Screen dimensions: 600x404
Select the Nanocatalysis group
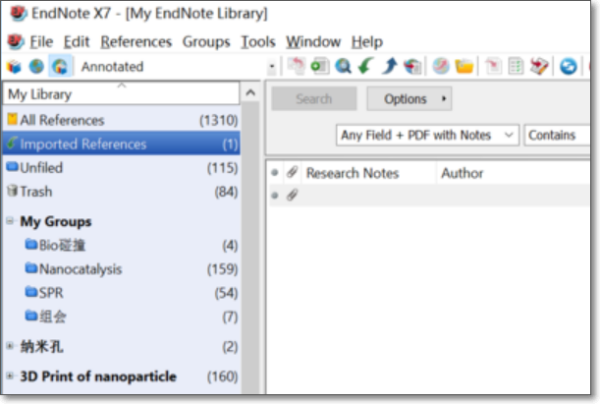(x=121, y=269)
